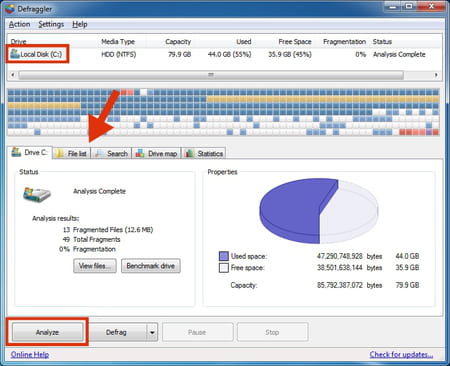Screen dimensions: 450x366
Task: Click the Check for updates link
Action: click(401, 354)
